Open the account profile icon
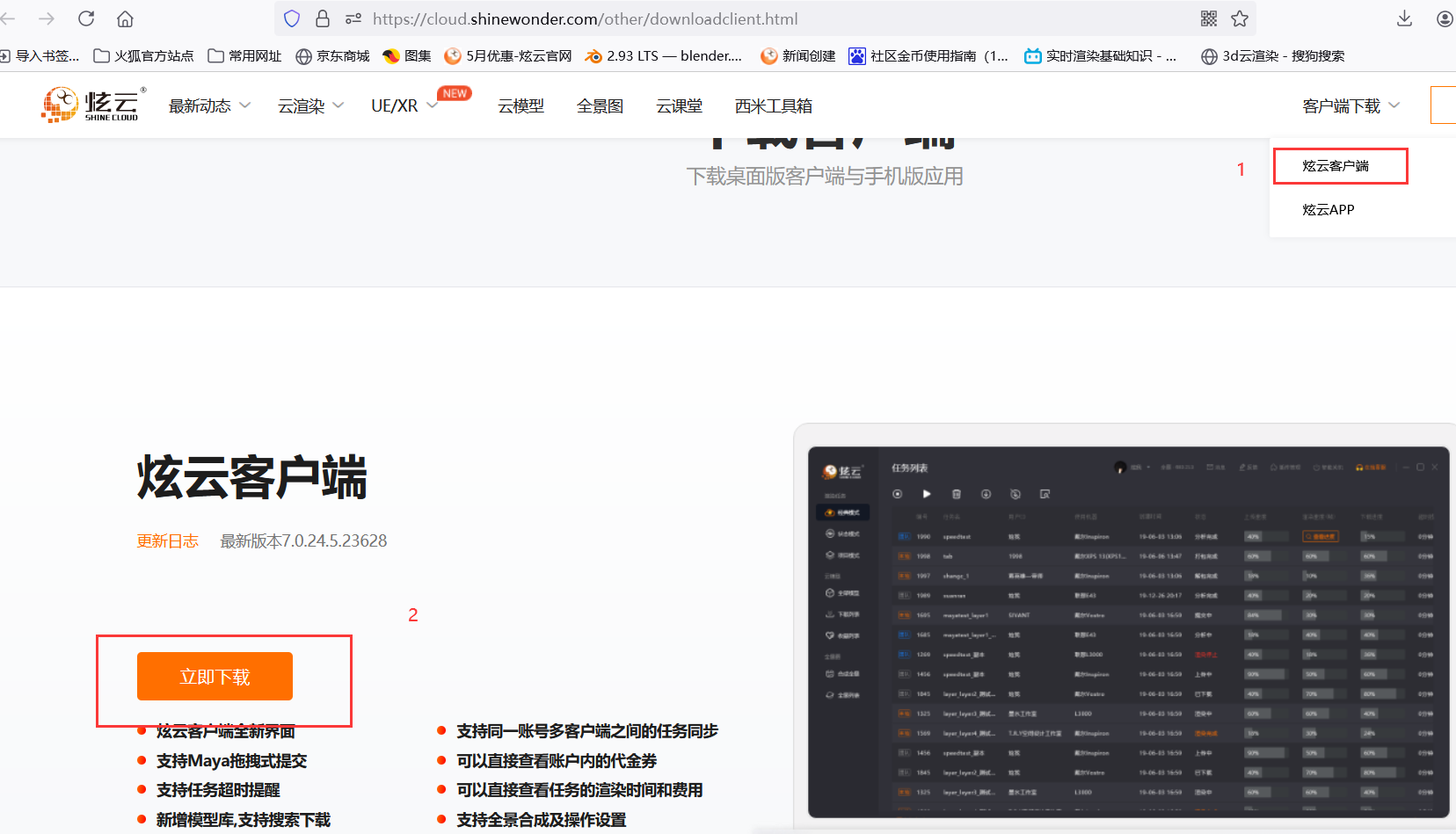The width and height of the screenshot is (1456, 834). (1445, 18)
